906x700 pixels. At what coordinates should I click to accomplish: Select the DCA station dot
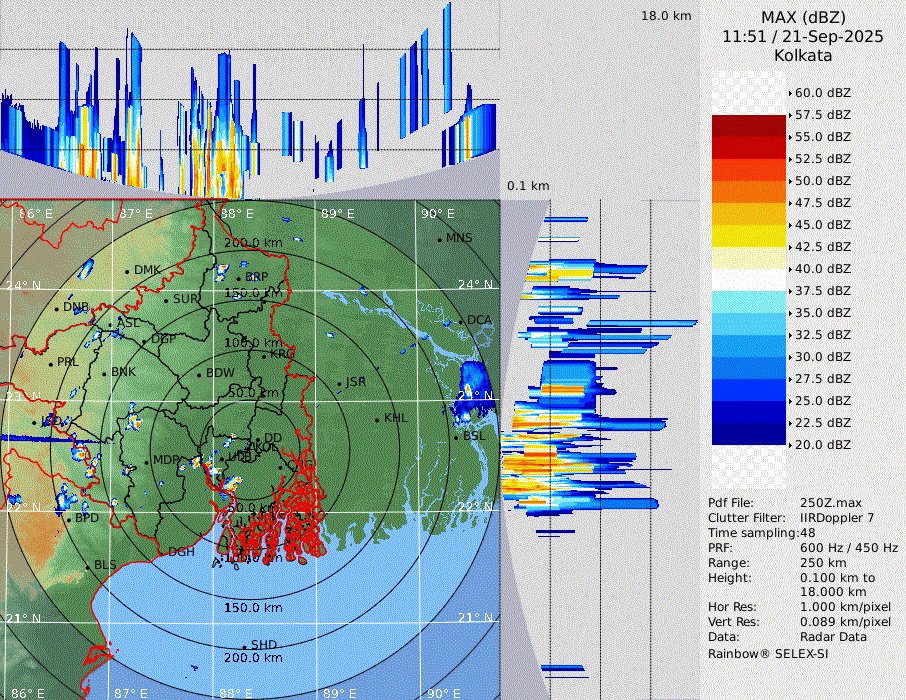[462, 321]
